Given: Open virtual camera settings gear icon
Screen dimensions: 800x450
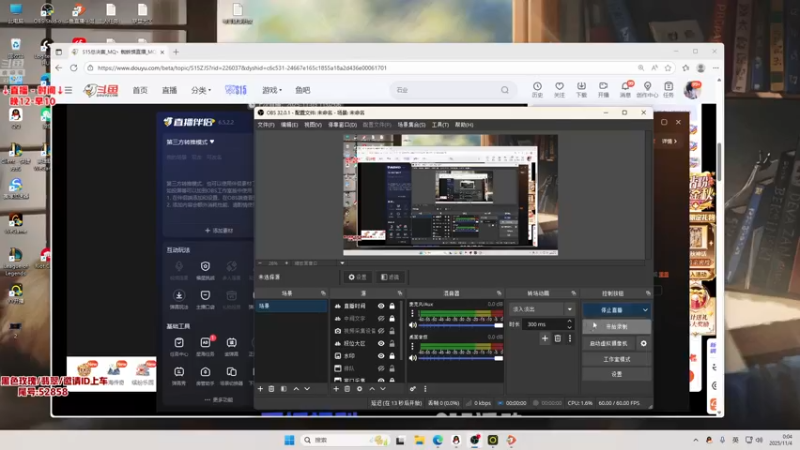Looking at the screenshot, I should (643, 343).
